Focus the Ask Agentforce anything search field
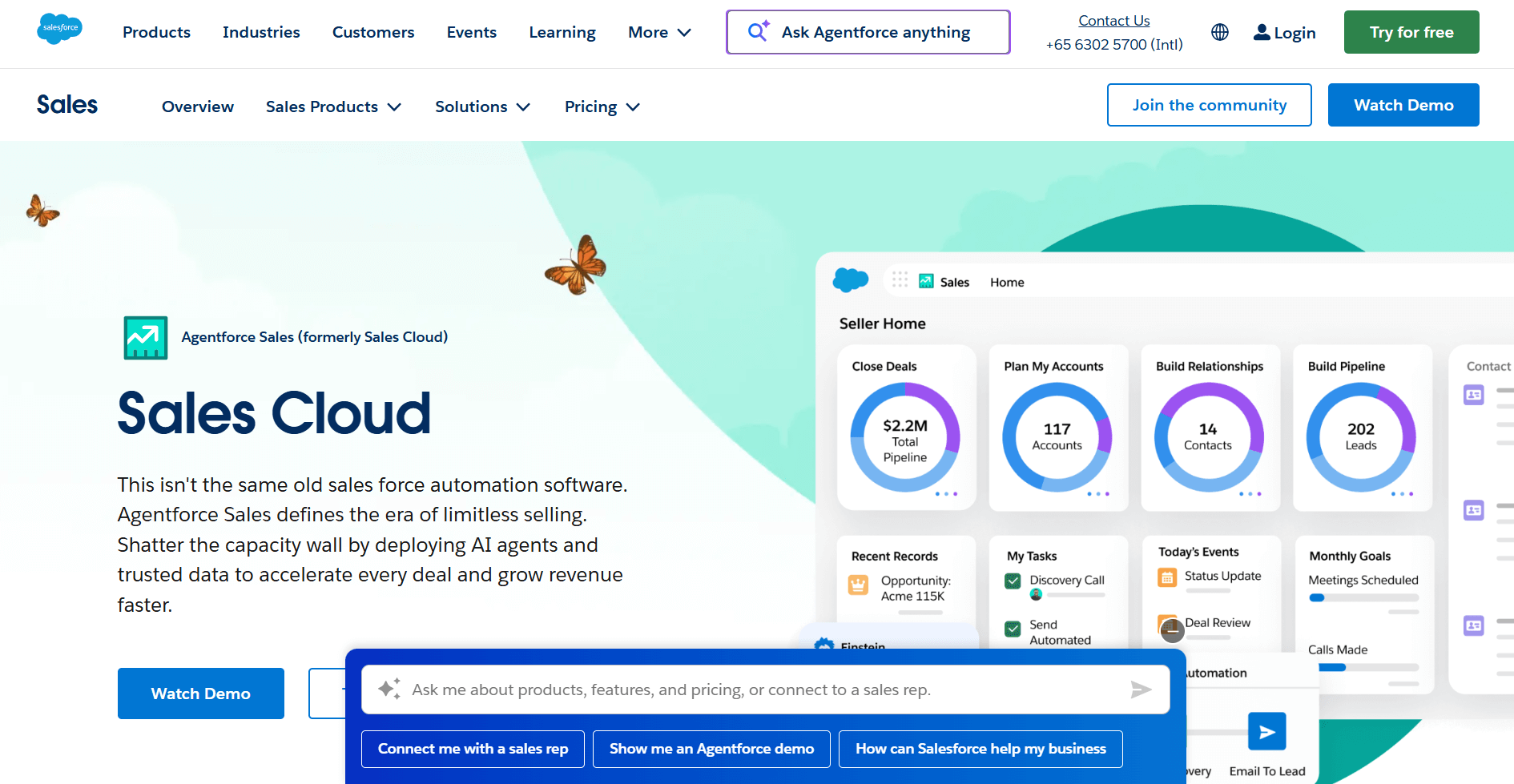 coord(868,32)
